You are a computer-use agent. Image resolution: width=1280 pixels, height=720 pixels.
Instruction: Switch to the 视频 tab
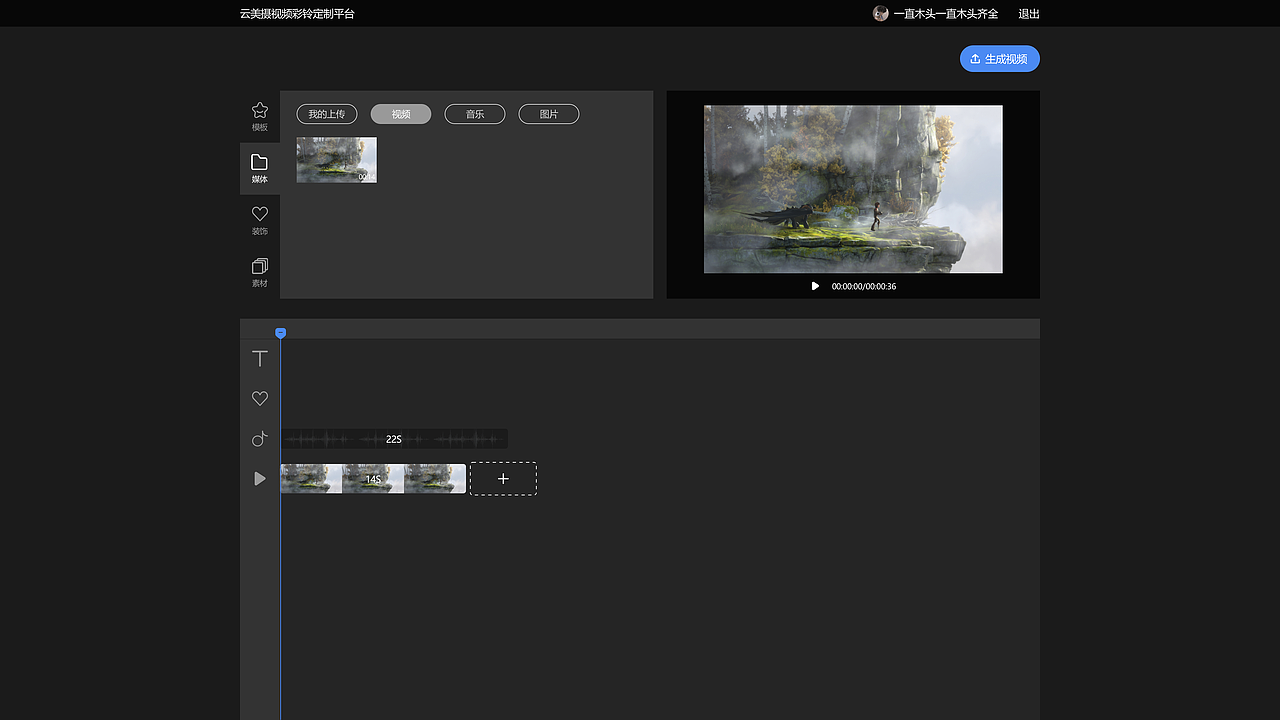tap(401, 114)
